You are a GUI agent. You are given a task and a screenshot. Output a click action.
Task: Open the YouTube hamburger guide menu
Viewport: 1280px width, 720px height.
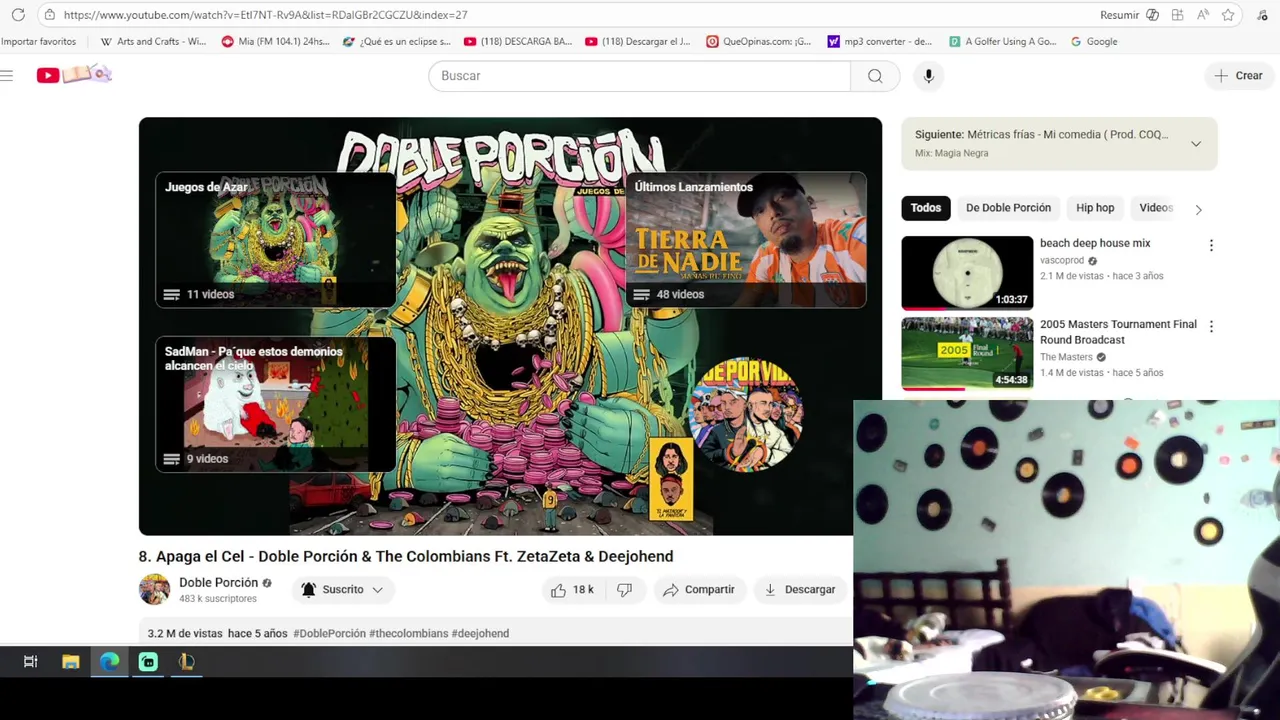pyautogui.click(x=7, y=76)
